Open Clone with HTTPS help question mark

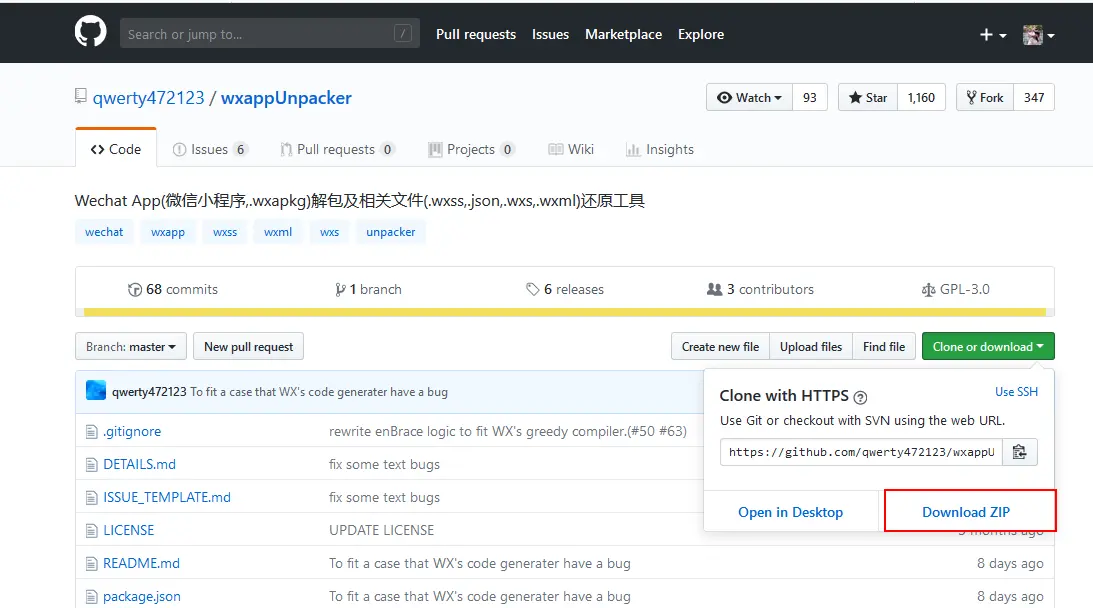click(x=860, y=397)
